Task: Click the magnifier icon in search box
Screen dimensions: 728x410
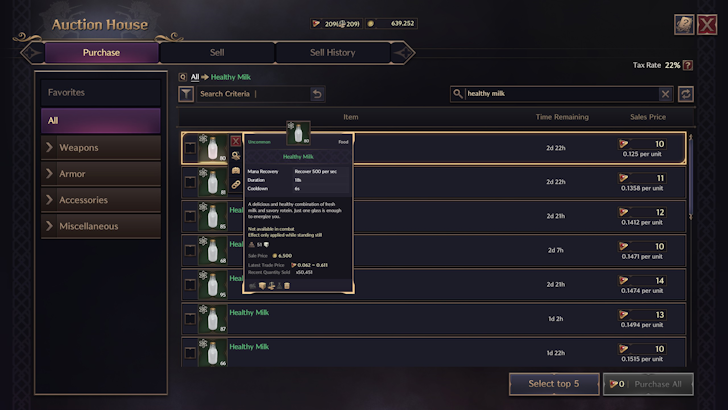Action: click(459, 94)
